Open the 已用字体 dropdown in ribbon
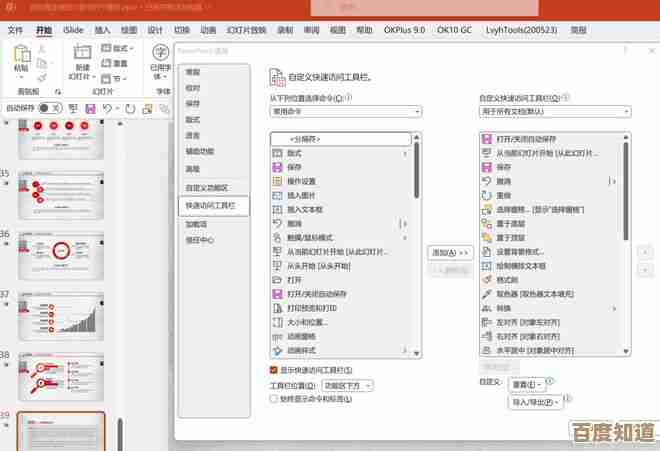The width and height of the screenshot is (660, 451). tap(161, 62)
